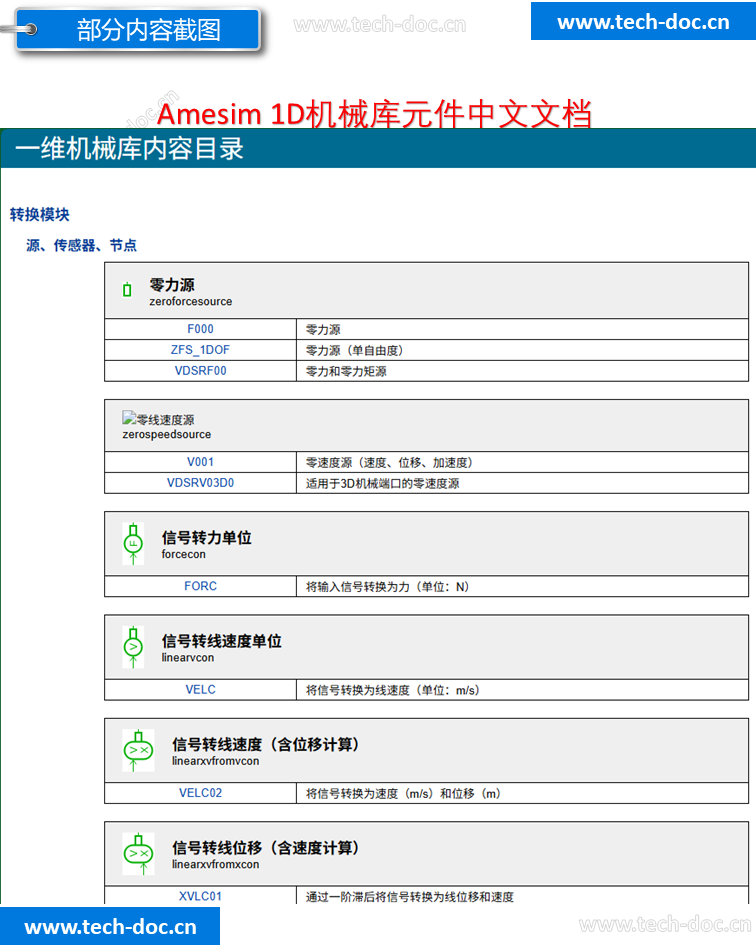Click the forcecon name text
The image size is (756, 945).
tap(183, 554)
